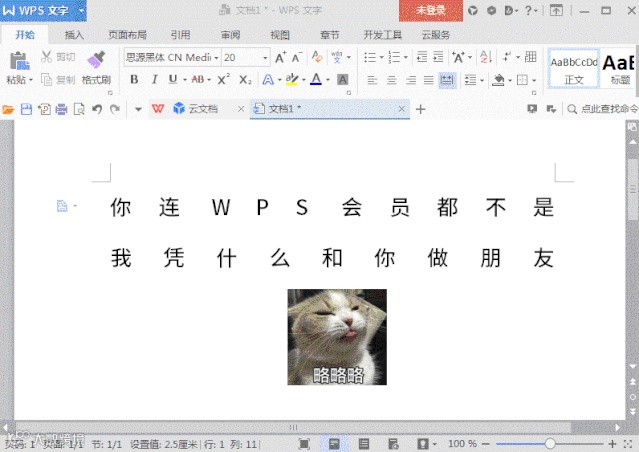This screenshot has height=452, width=639.
Task: Click the Paste (粘贴) icon
Action: tap(19, 61)
